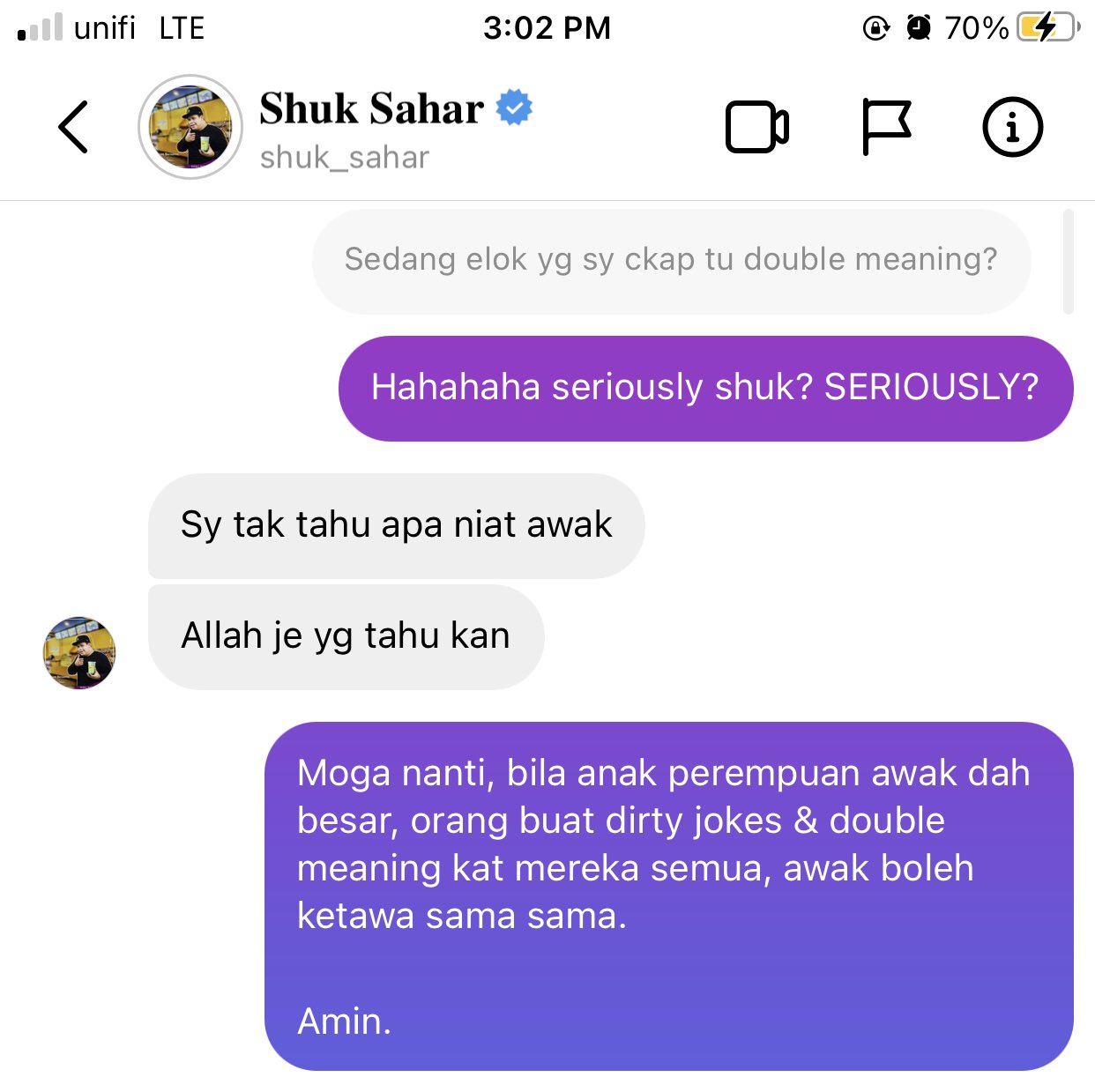The height and width of the screenshot is (1092, 1095).
Task: Tap the cellular signal bars
Action: (x=40, y=27)
